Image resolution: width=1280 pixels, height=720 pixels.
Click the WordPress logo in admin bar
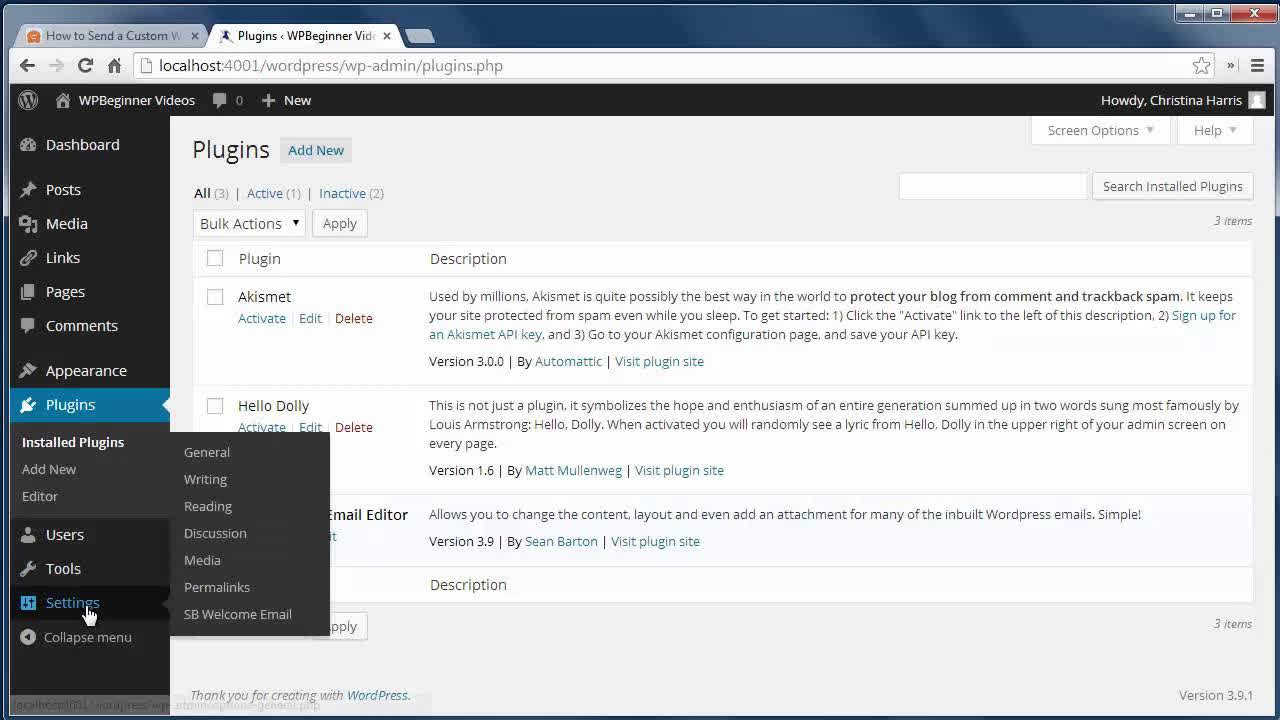[x=28, y=100]
